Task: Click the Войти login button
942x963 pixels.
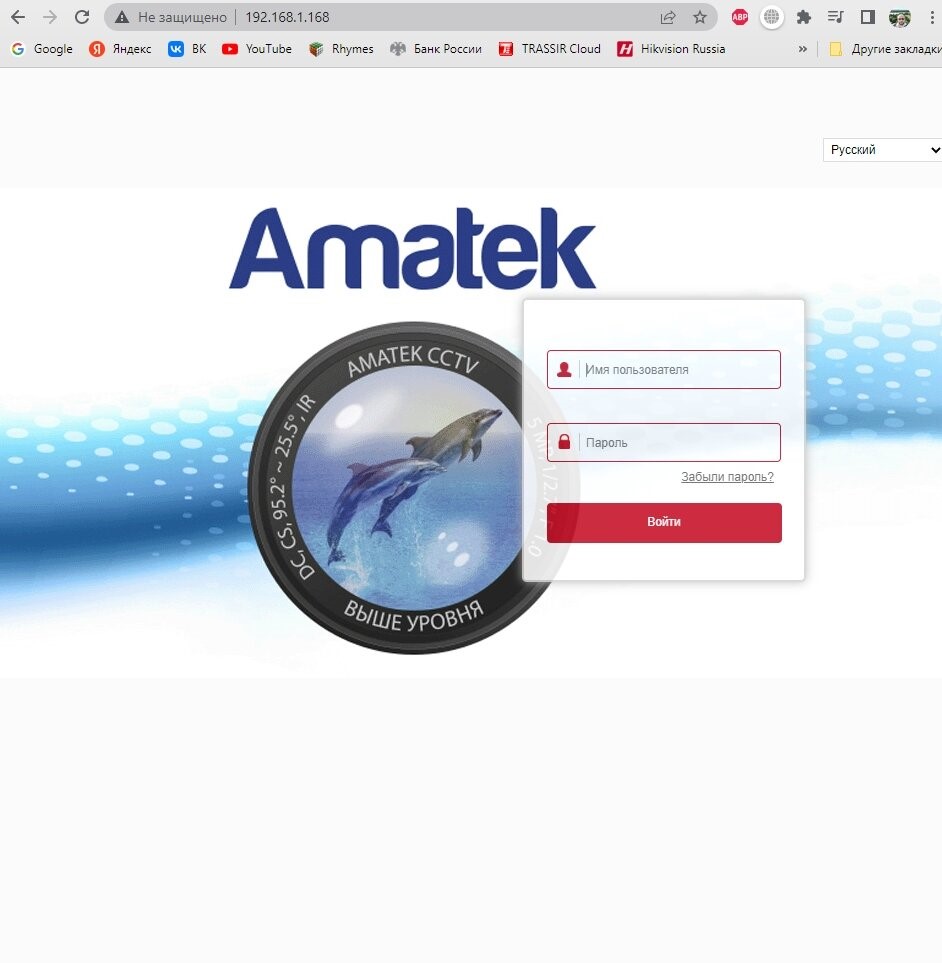Action: click(664, 523)
